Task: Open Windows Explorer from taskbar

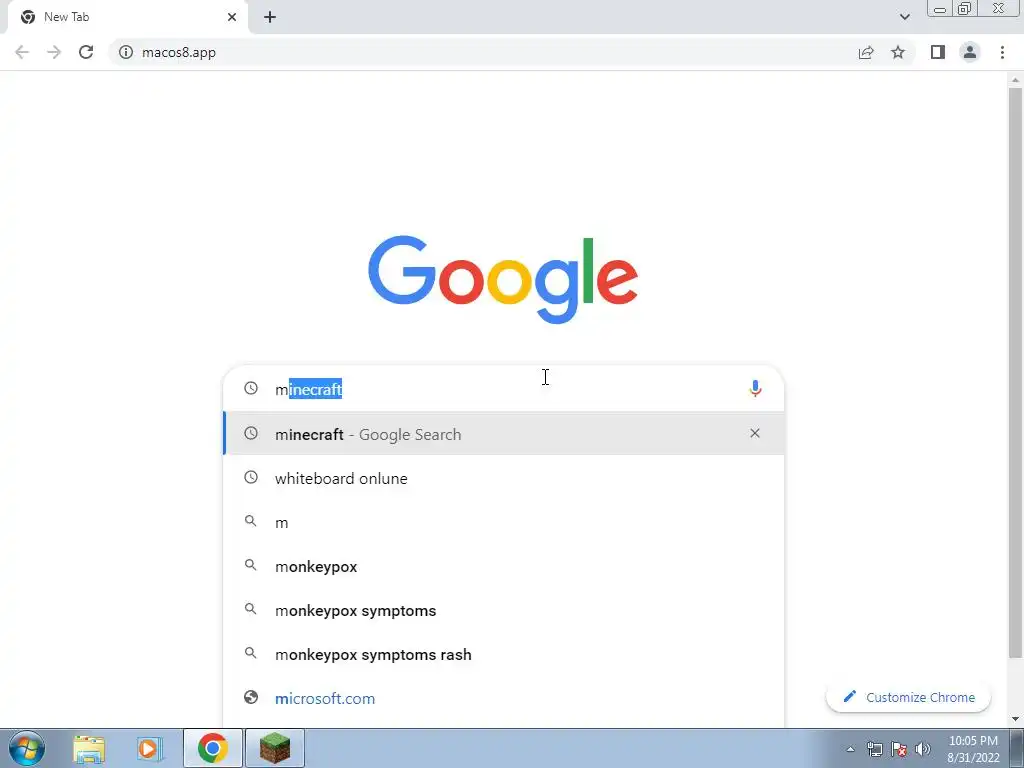Action: [x=89, y=748]
